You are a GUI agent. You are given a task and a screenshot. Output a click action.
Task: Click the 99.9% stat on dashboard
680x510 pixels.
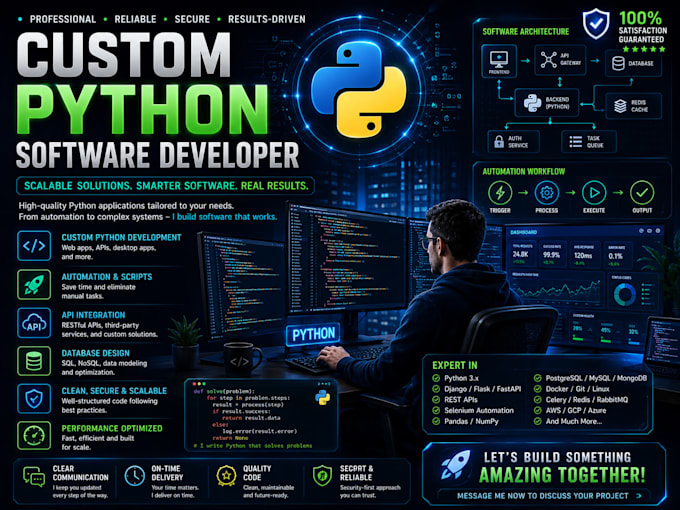tap(551, 255)
